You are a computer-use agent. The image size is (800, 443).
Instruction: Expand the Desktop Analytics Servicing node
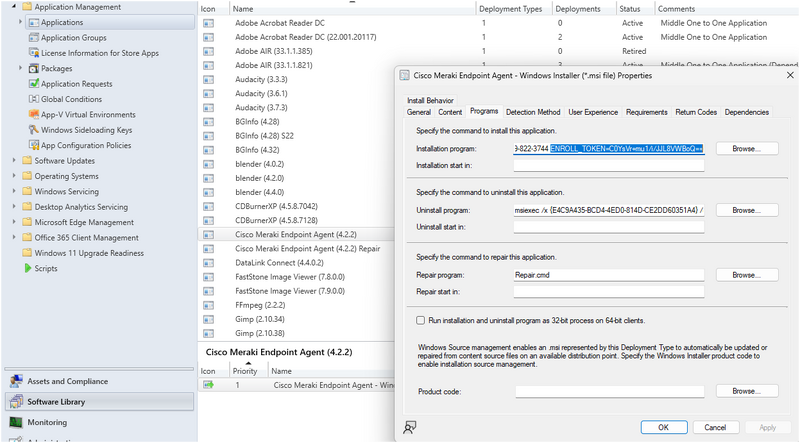tap(14, 206)
